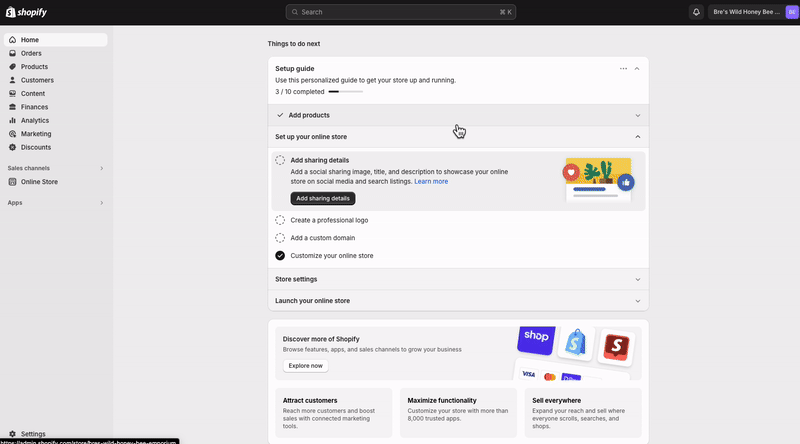This screenshot has width=800, height=444.
Task: Click the Discounts badge icon
Action: click(x=12, y=147)
